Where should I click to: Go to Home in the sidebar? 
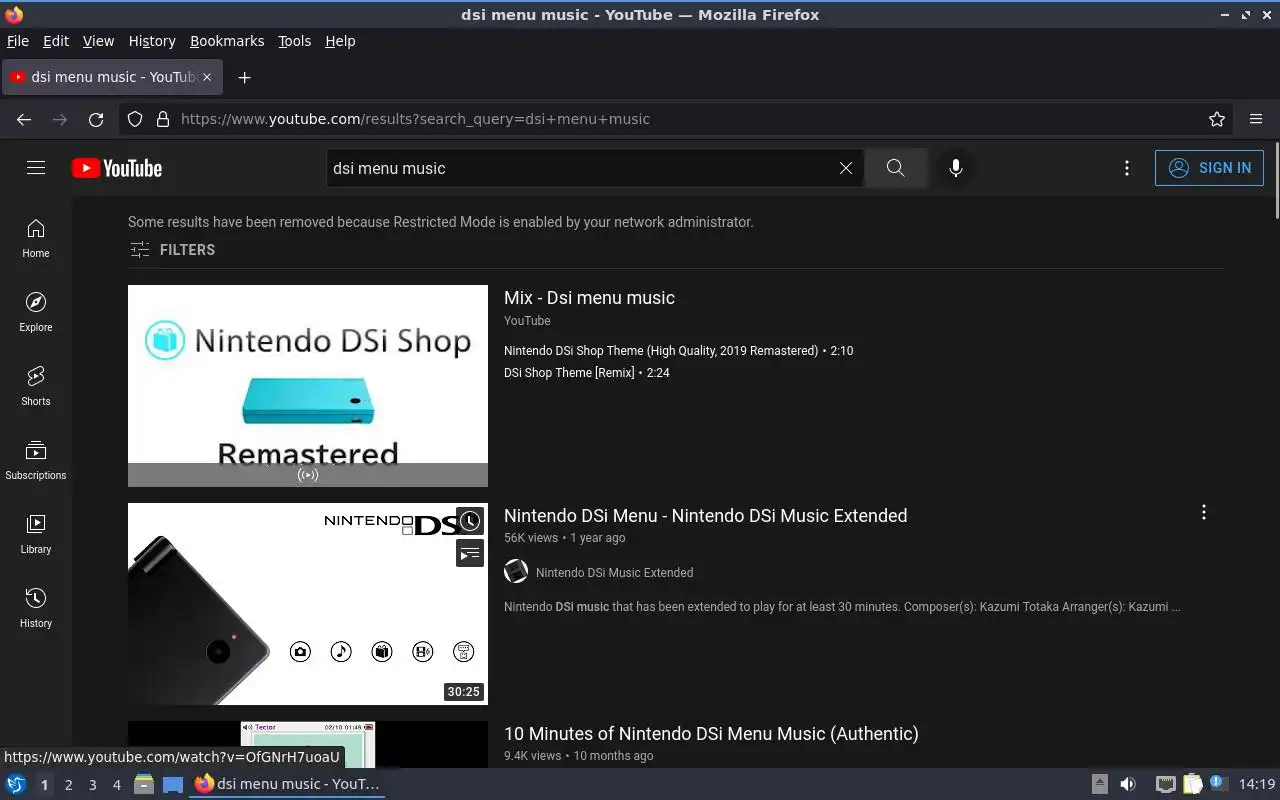(x=36, y=239)
